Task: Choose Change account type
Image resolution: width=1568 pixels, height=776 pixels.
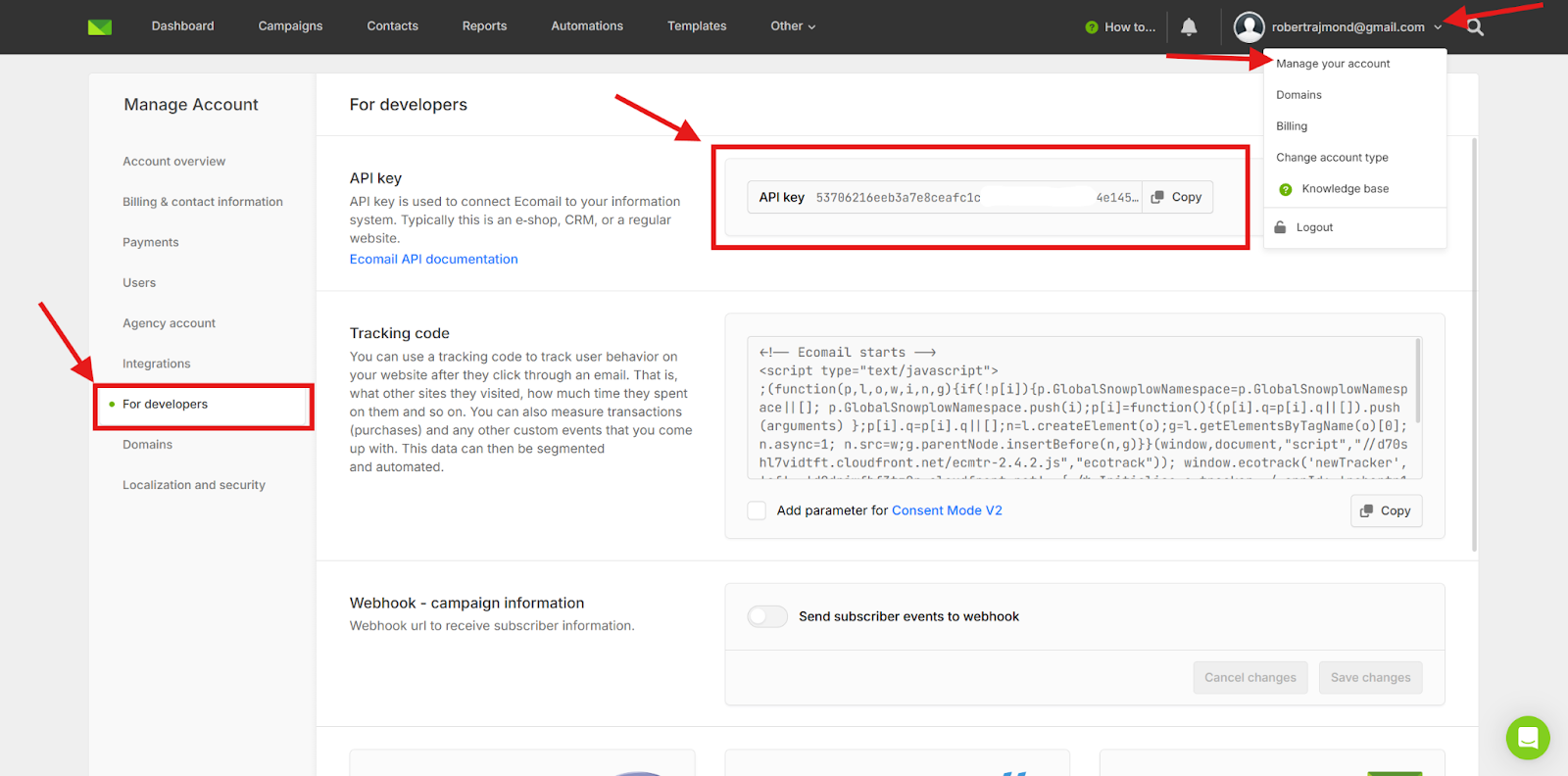Action: [x=1332, y=158]
